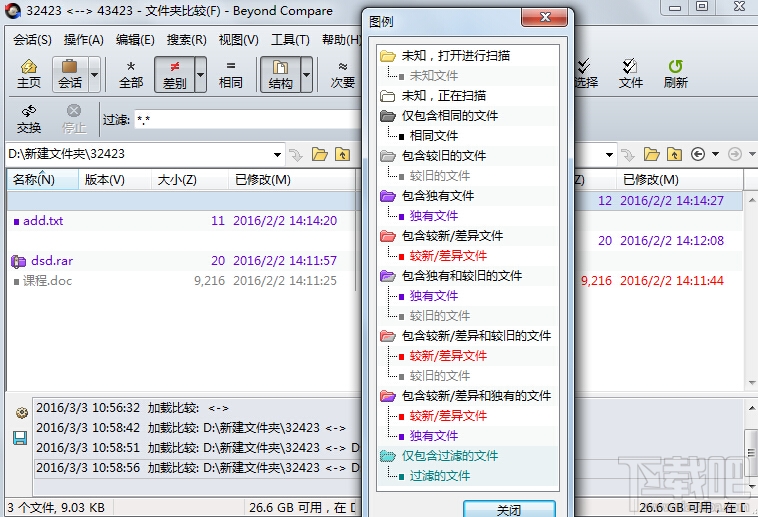Select 包含独有文件 legend folder entry
Image resolution: width=758 pixels, height=517 pixels.
click(x=437, y=196)
